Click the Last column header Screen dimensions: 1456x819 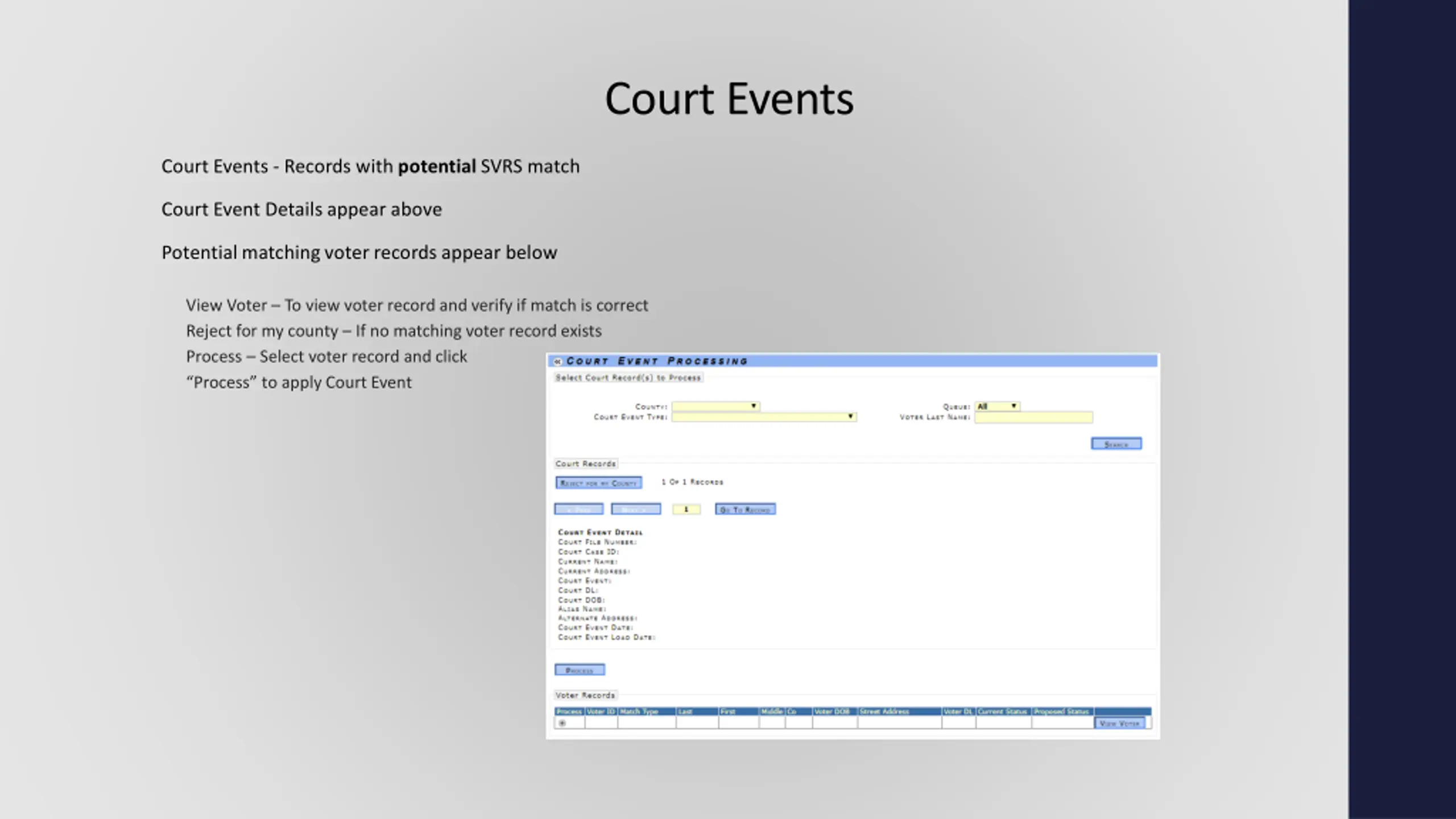click(x=697, y=712)
